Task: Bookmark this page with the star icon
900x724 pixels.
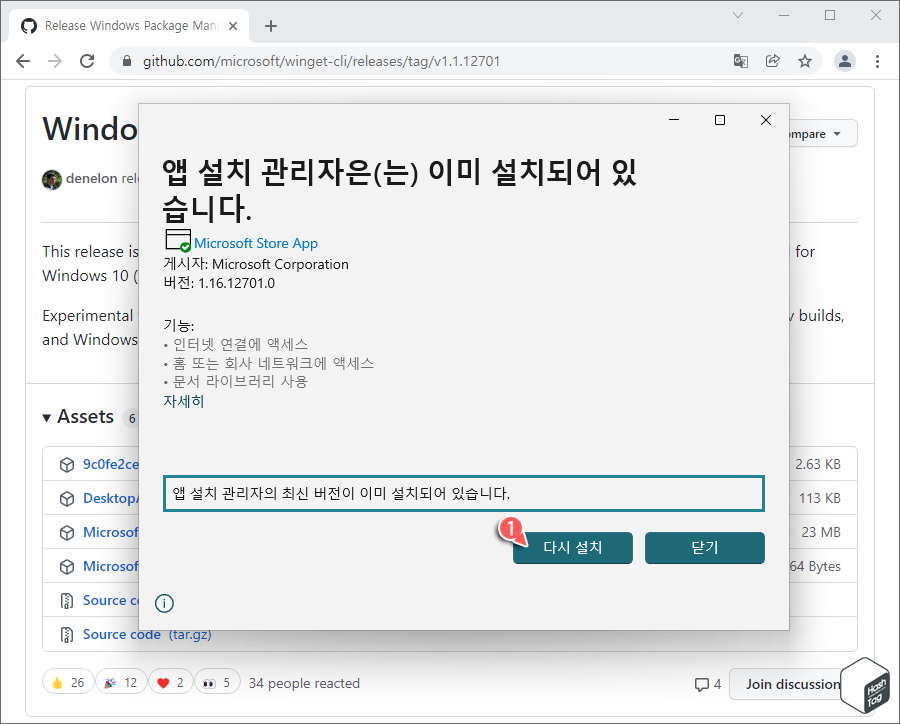Action: coord(805,61)
